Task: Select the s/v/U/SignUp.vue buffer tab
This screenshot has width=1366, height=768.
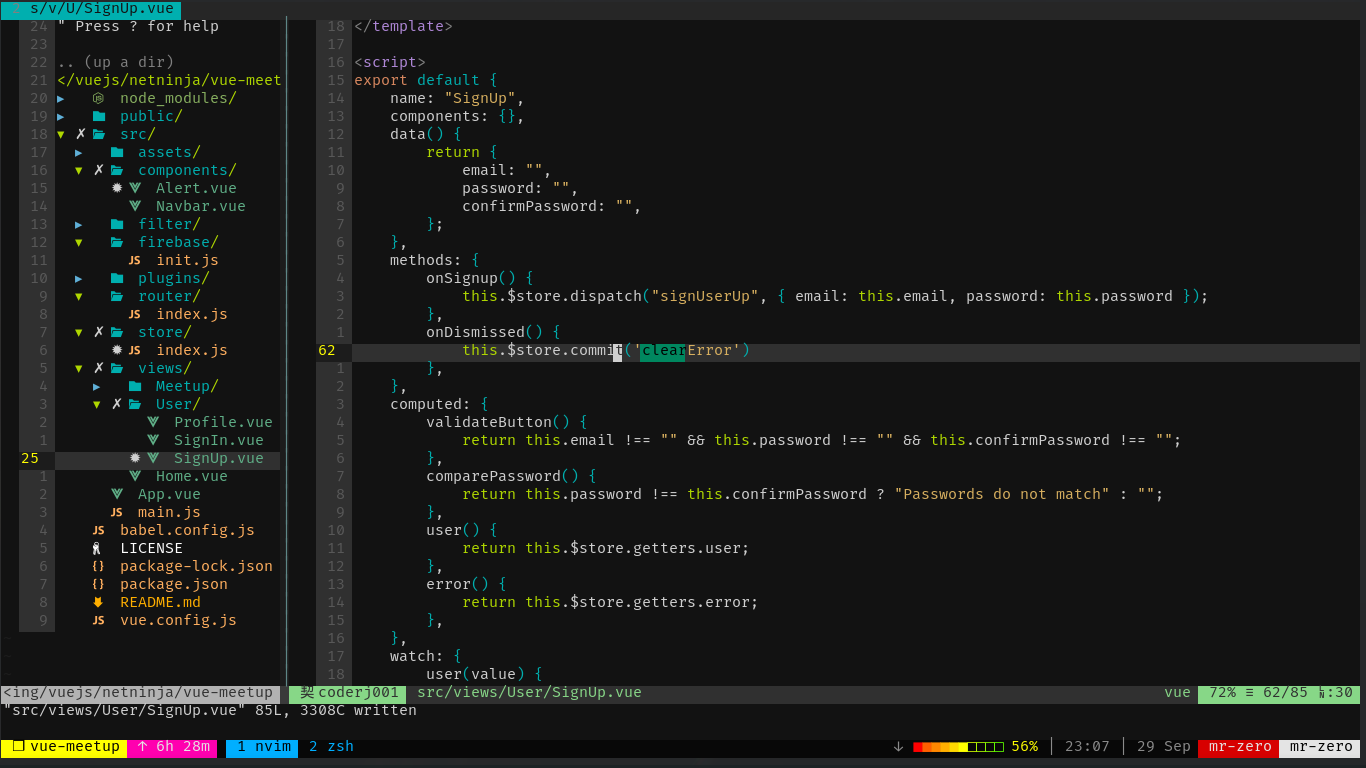Action: pyautogui.click(x=91, y=9)
